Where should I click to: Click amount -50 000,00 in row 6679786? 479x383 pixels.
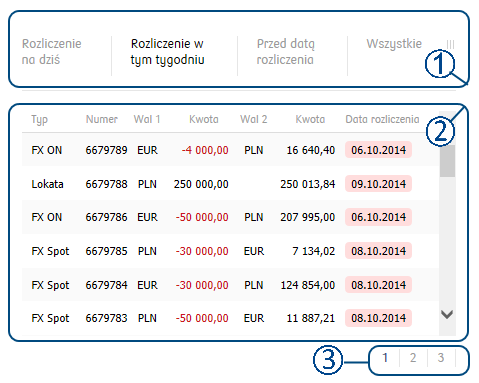coord(202,217)
